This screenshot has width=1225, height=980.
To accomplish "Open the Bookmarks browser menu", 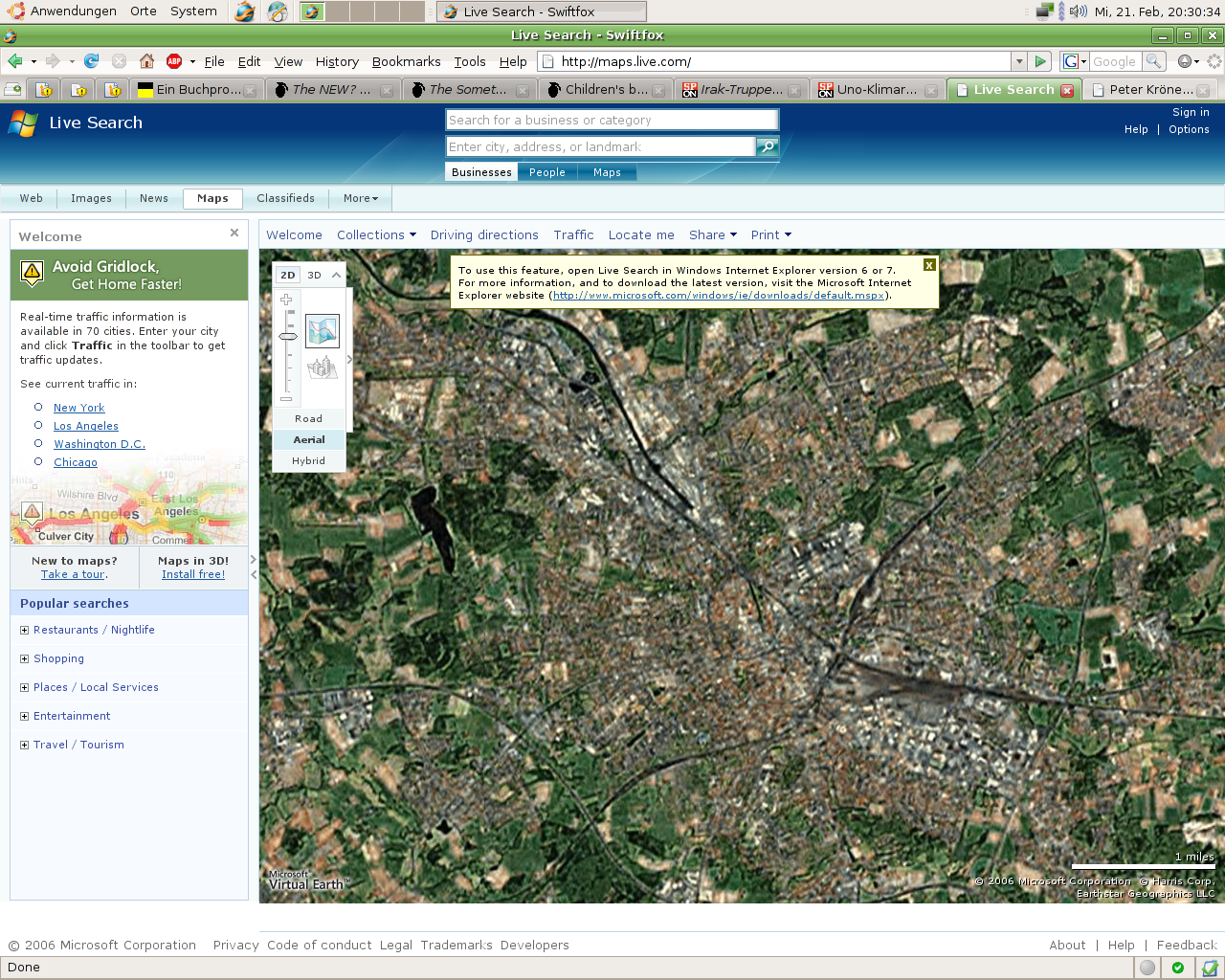I will (407, 61).
